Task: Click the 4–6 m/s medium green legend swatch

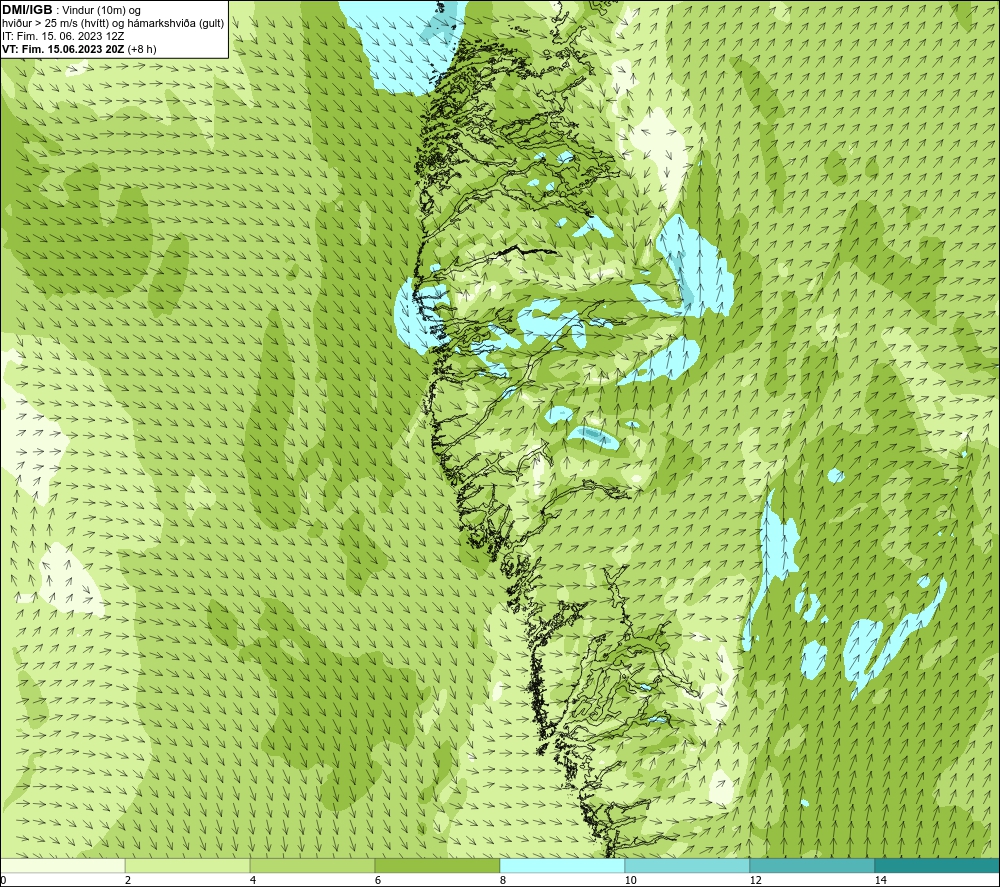Action: [312, 865]
